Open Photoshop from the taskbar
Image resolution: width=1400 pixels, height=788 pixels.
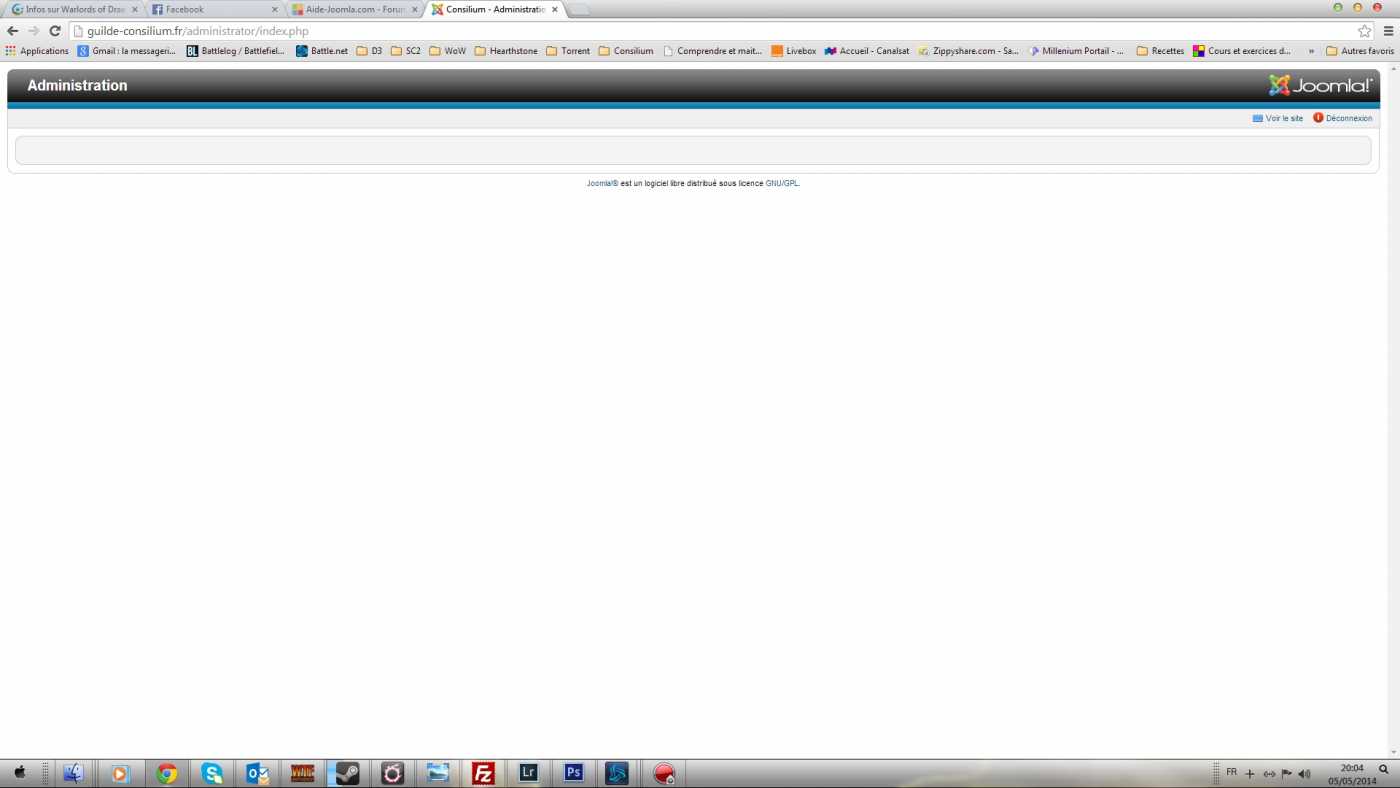[x=573, y=773]
